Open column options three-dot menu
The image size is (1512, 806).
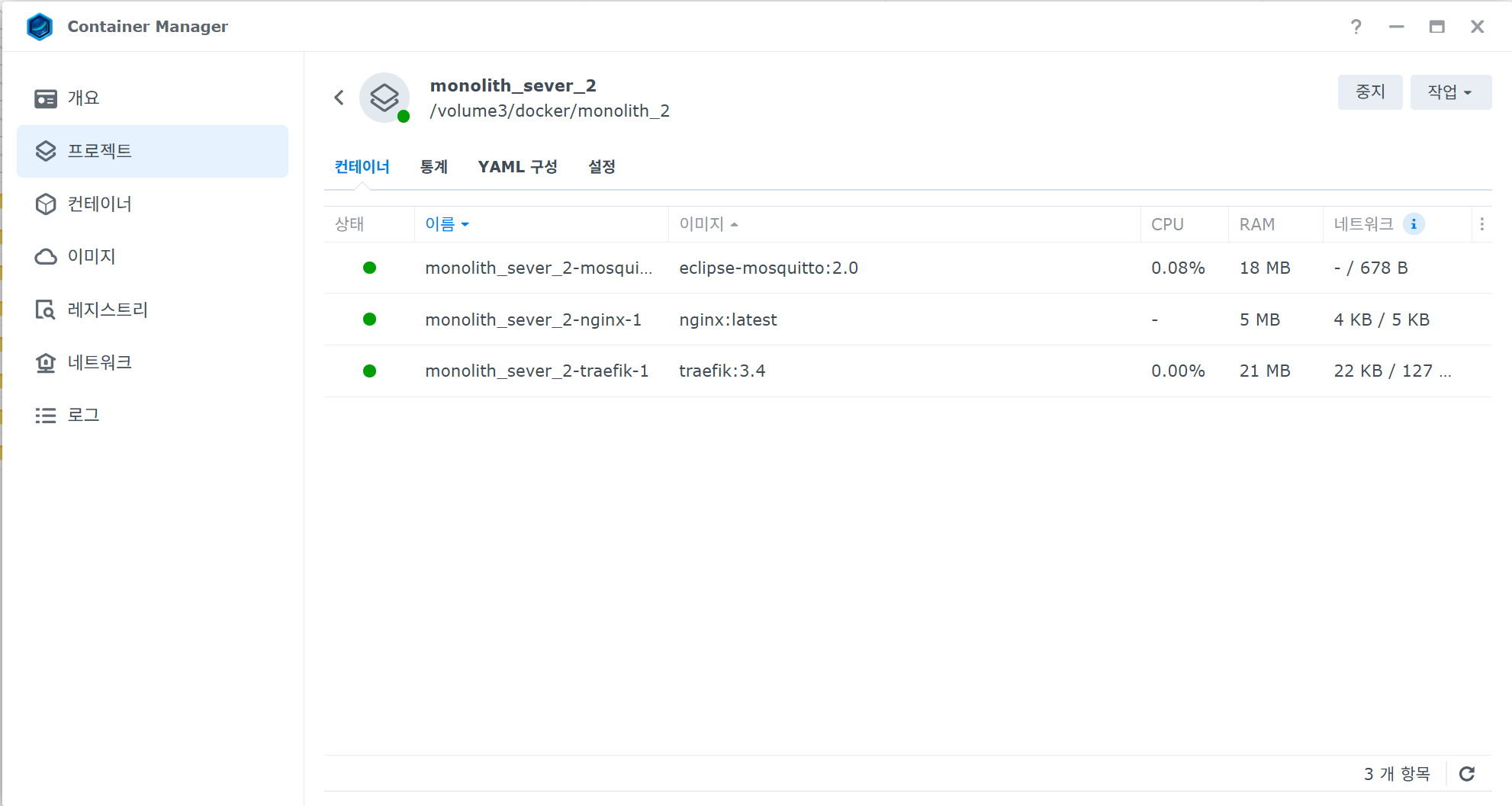point(1481,224)
